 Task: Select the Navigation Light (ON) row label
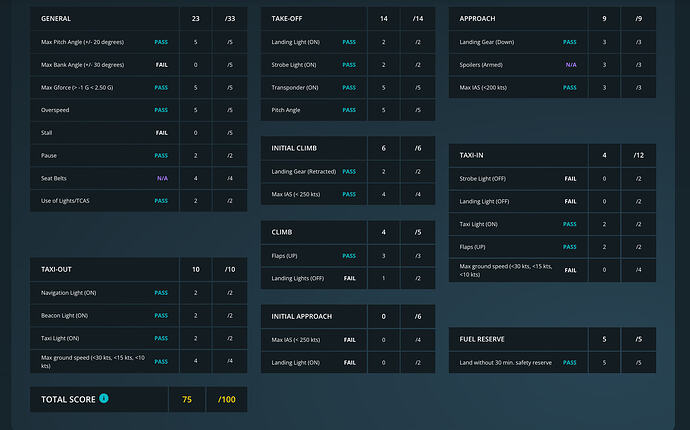[x=69, y=293]
